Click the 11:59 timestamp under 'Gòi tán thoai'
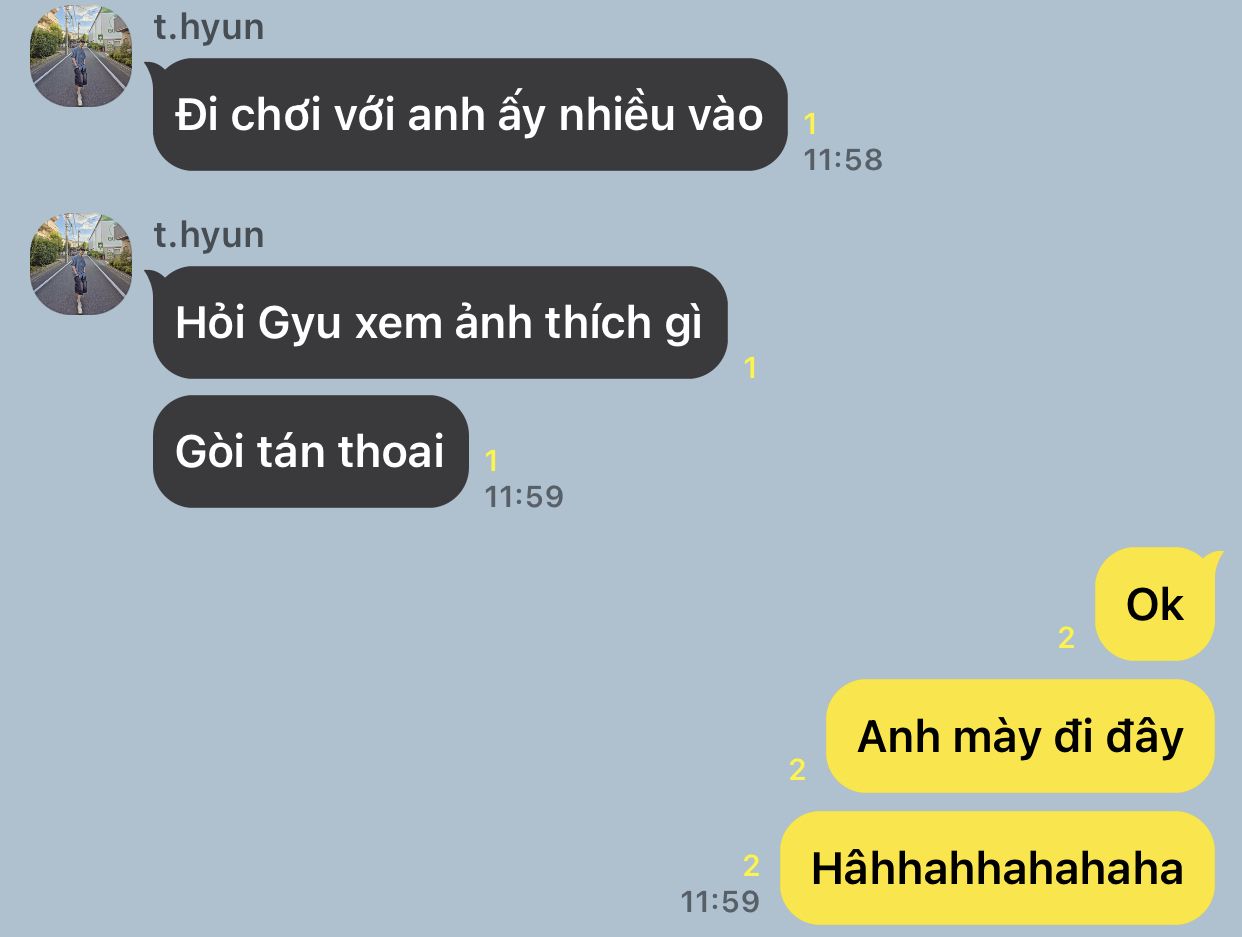1242x937 pixels. point(524,496)
